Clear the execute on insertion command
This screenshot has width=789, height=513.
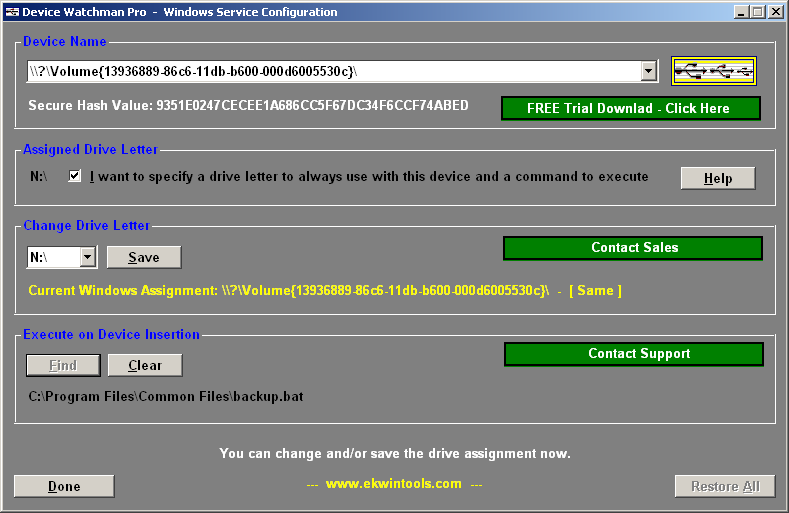(x=145, y=365)
